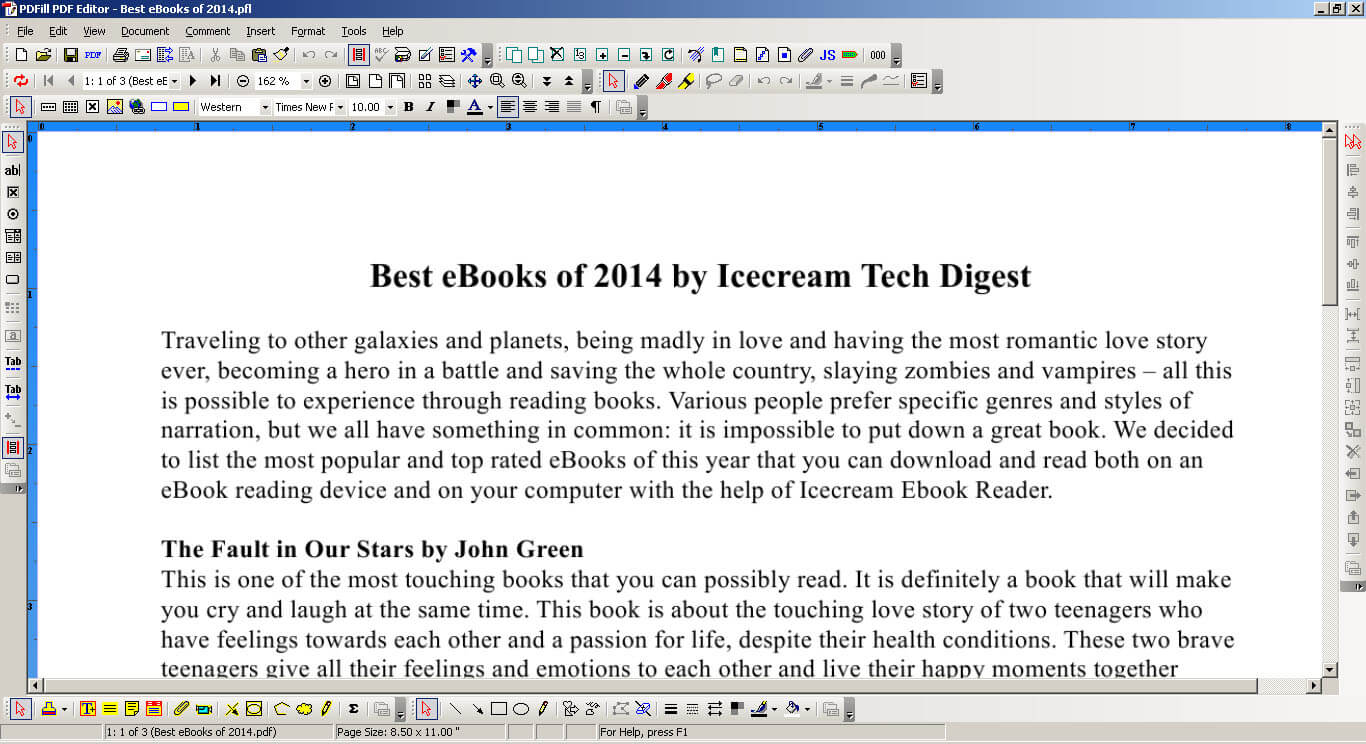Screen dimensions: 1366x744
Task: Click the font color A swatch
Action: point(475,107)
